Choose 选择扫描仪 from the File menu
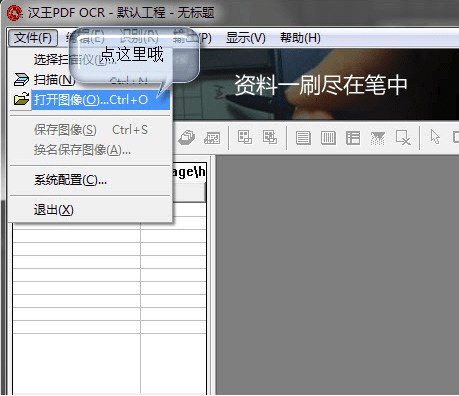The image size is (459, 396). click(91, 60)
